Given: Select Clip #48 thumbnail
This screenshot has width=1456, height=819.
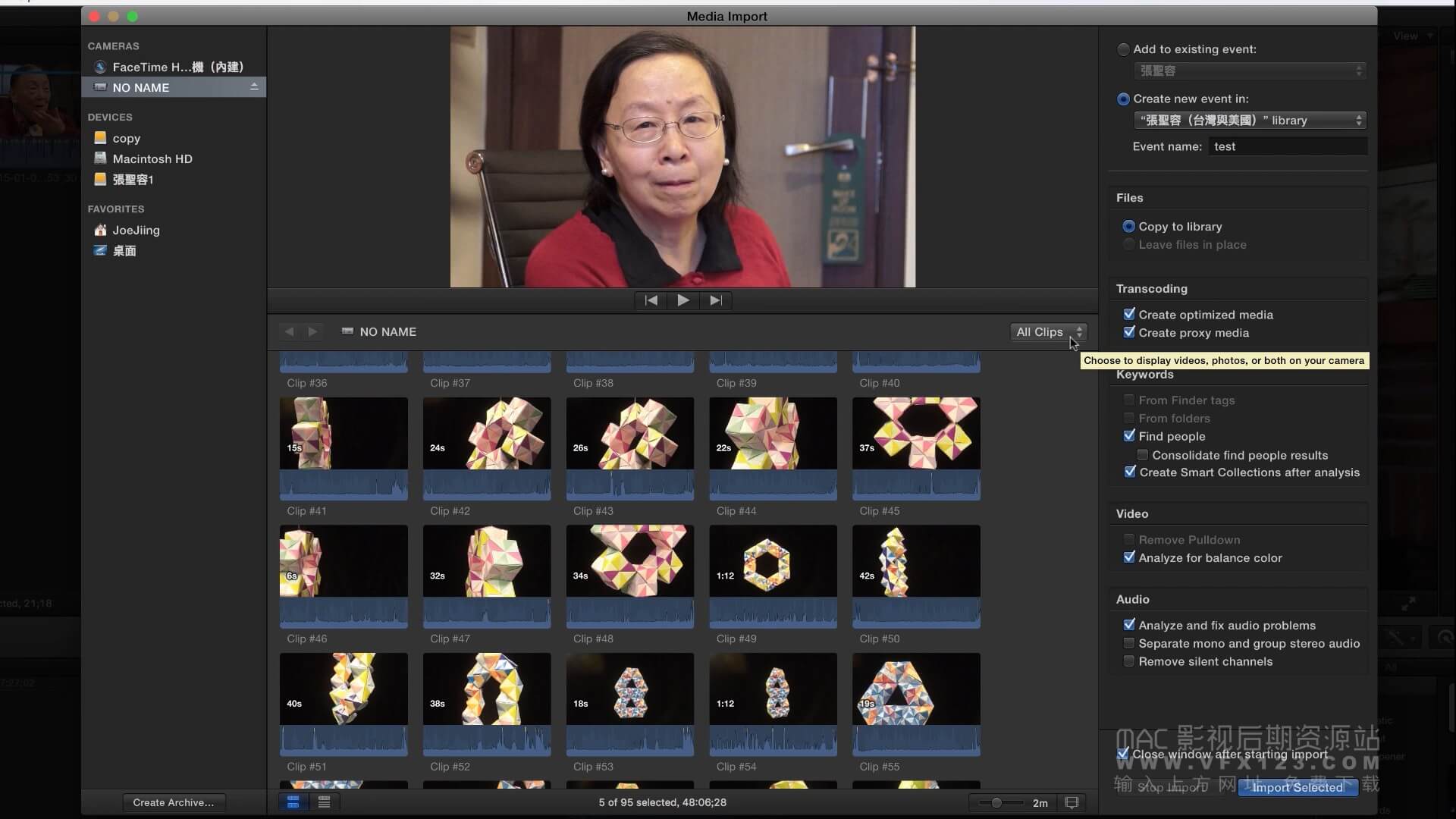Looking at the screenshot, I should [x=630, y=576].
